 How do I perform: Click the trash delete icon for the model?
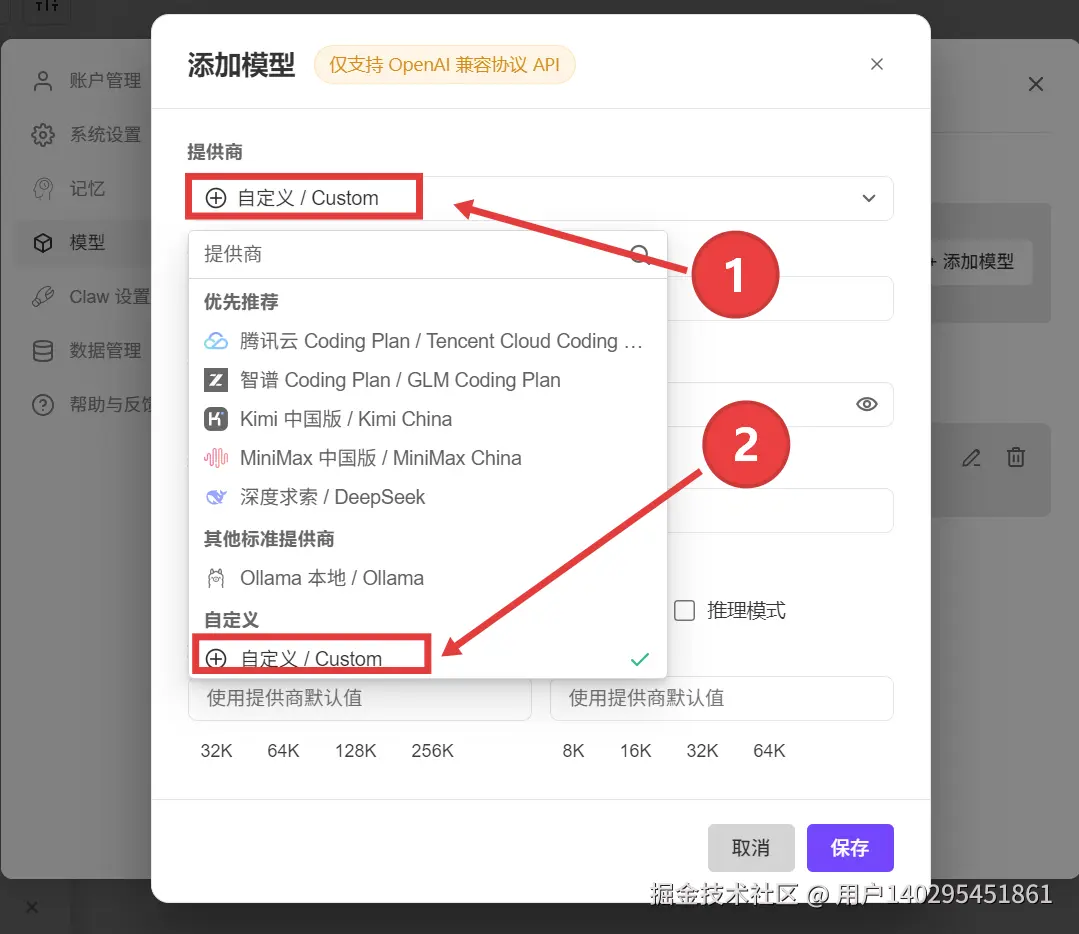point(1016,457)
